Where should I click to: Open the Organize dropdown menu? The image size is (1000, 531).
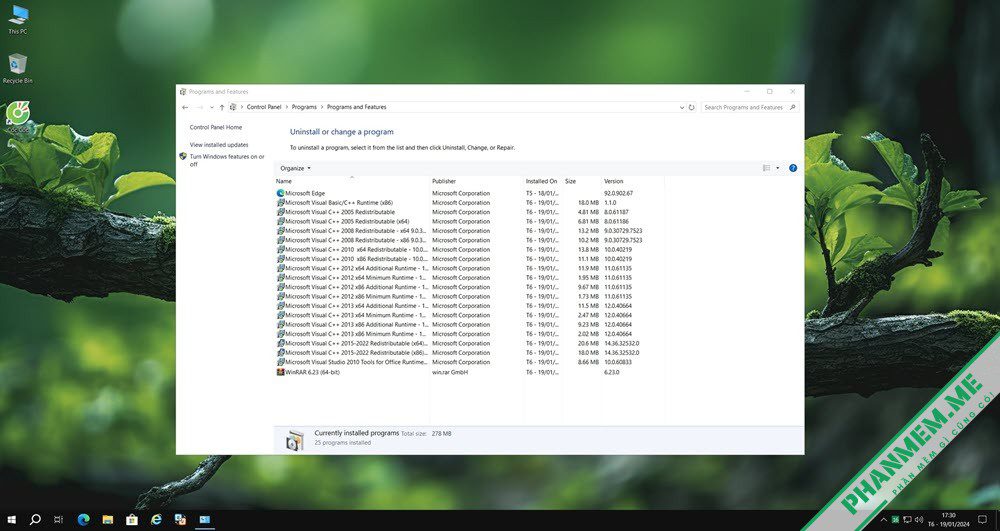(x=295, y=168)
